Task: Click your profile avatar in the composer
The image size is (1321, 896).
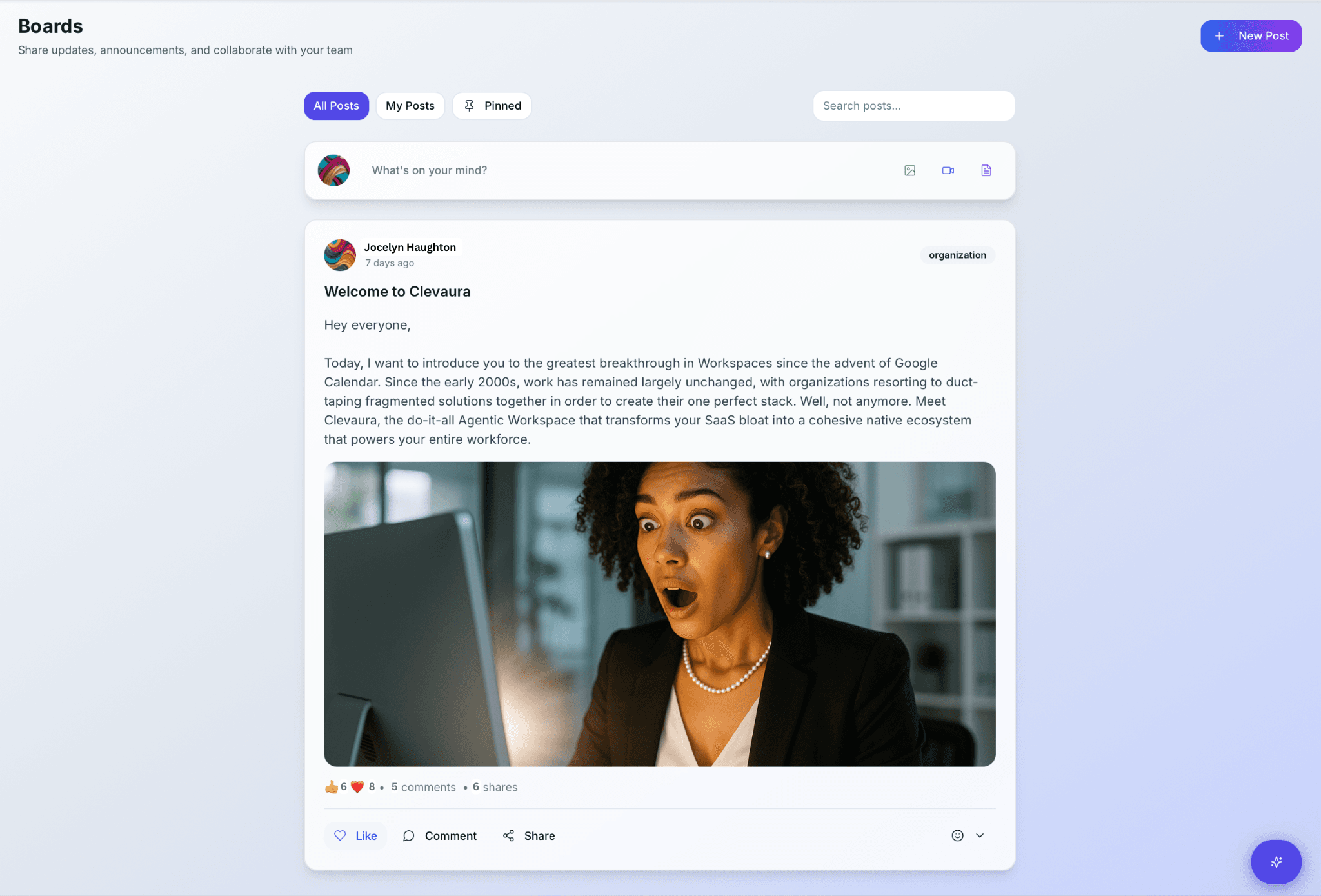Action: 333,170
